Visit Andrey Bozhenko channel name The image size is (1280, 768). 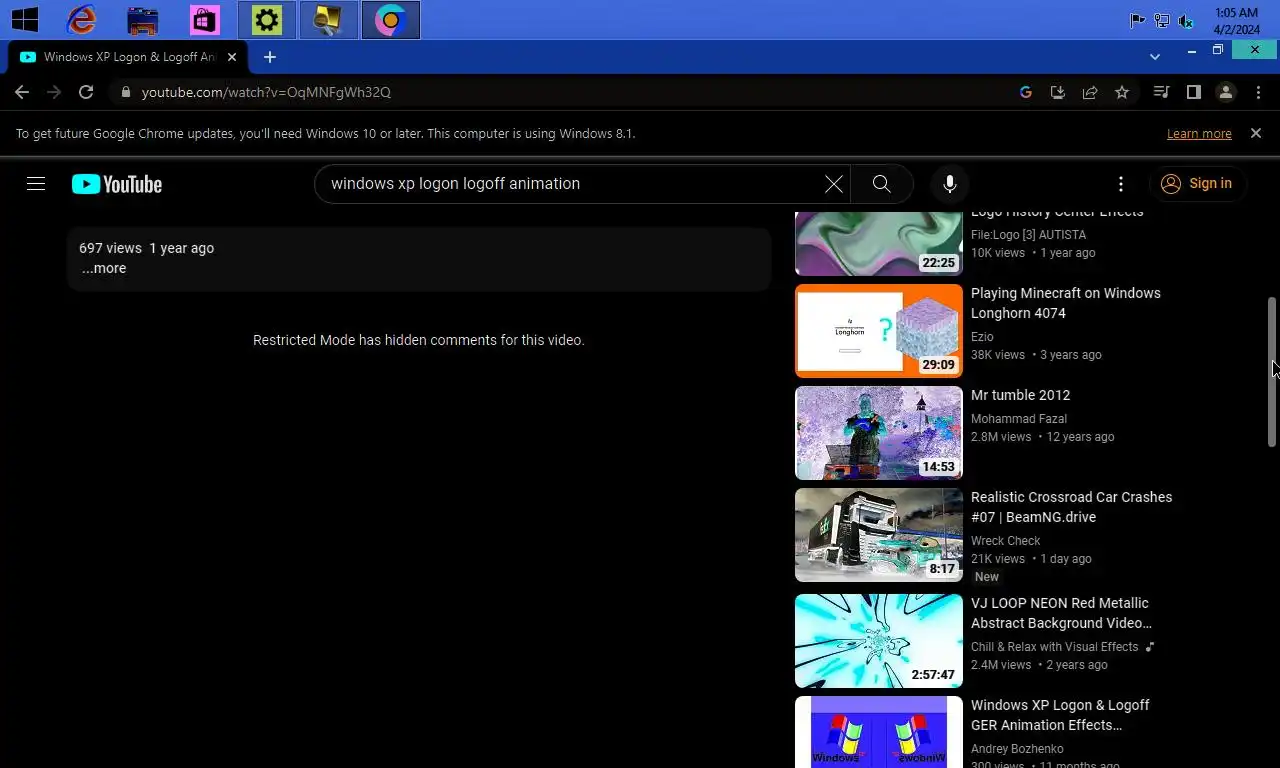click(x=1017, y=749)
